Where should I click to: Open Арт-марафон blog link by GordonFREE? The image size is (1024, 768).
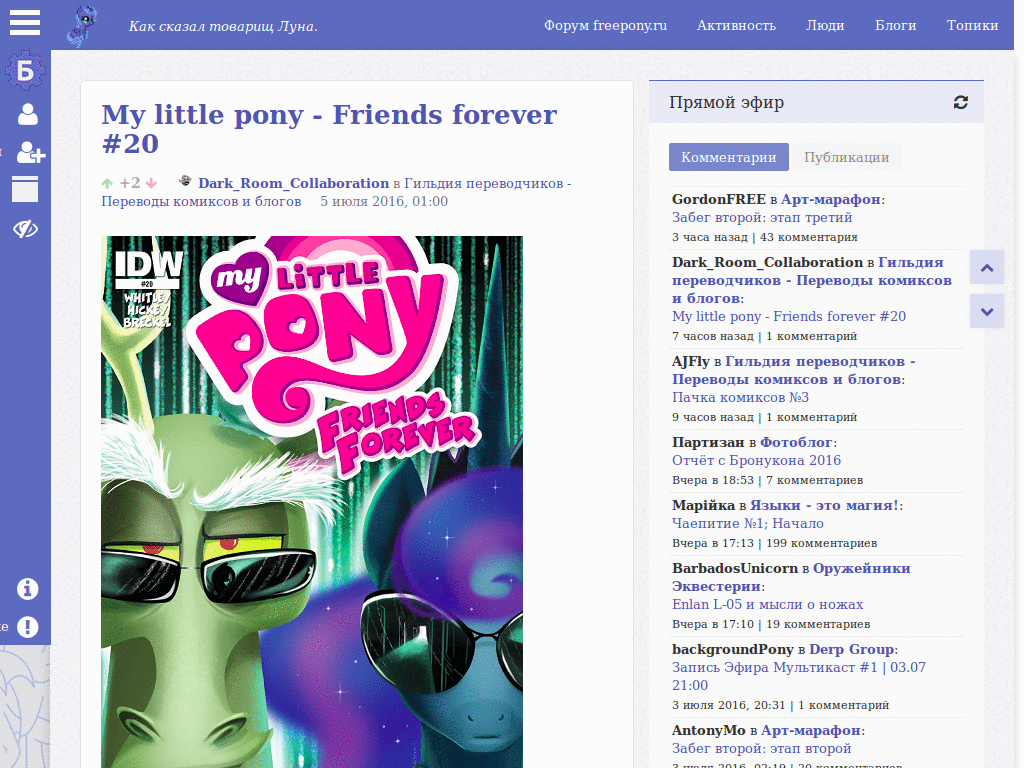pyautogui.click(x=831, y=200)
